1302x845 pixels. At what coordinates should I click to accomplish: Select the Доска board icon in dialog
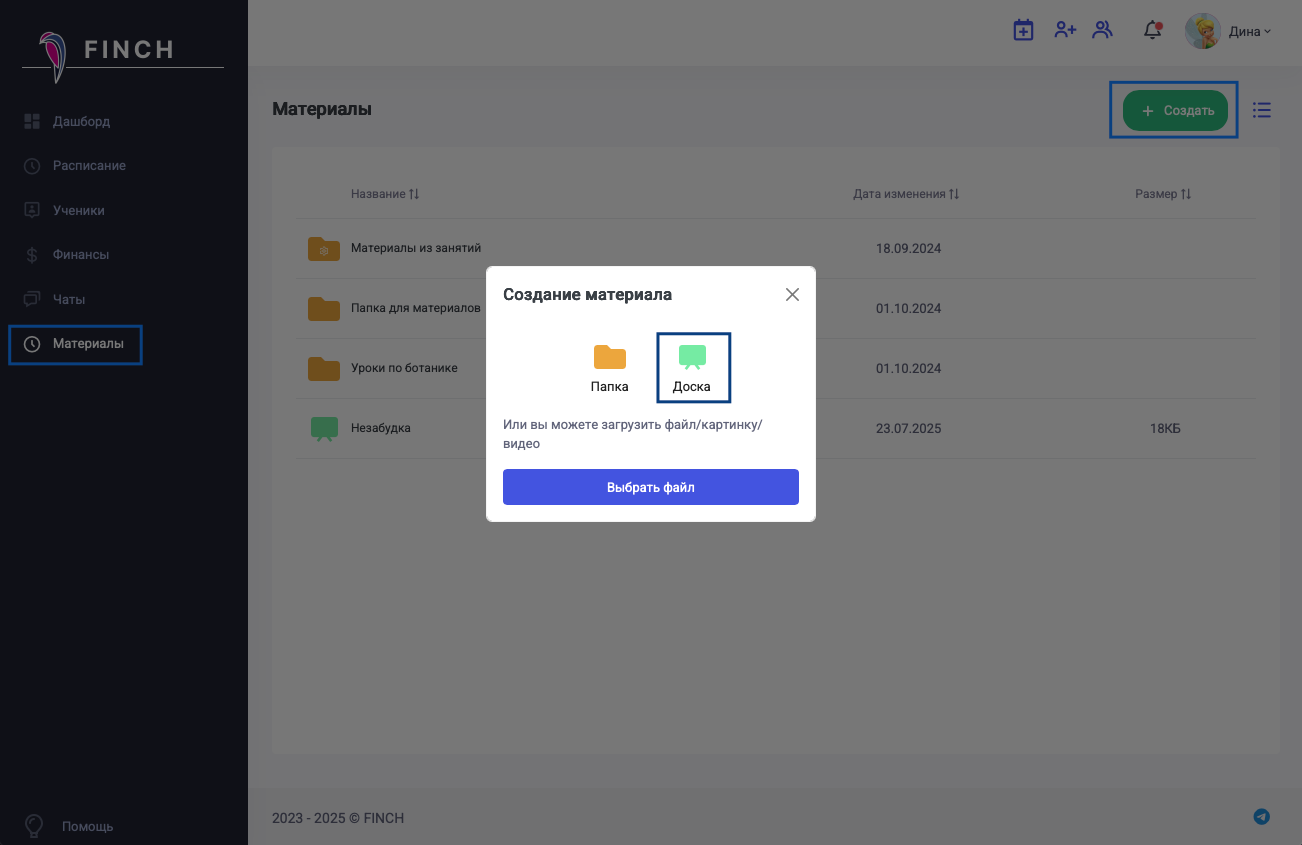692,367
